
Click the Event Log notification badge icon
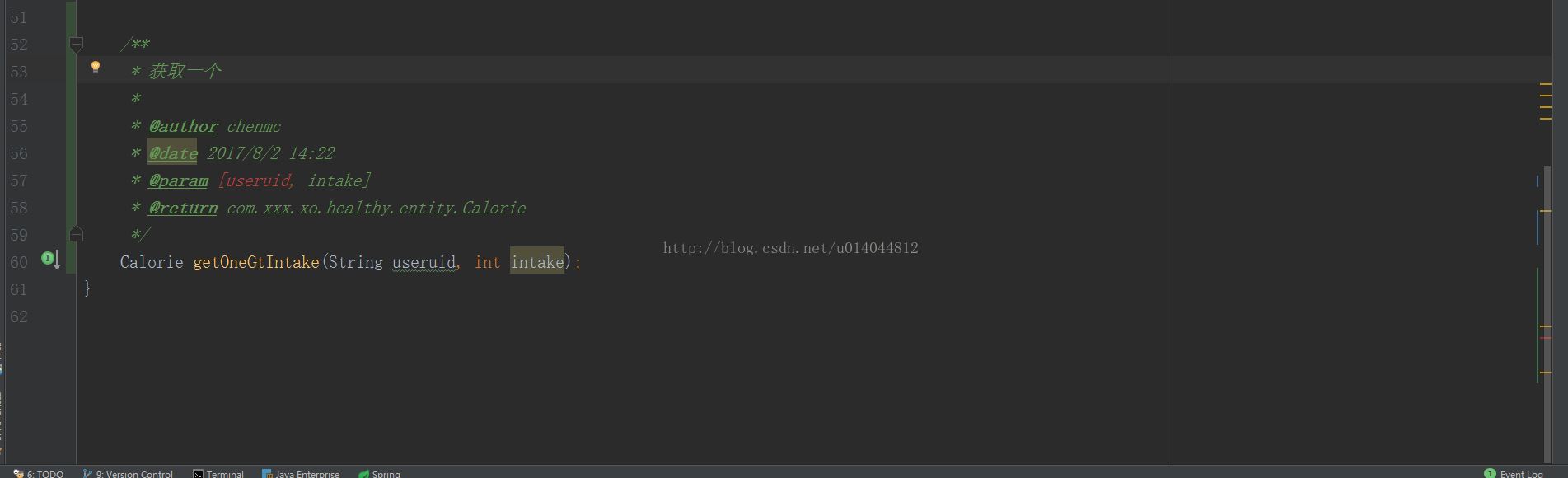click(x=1490, y=473)
